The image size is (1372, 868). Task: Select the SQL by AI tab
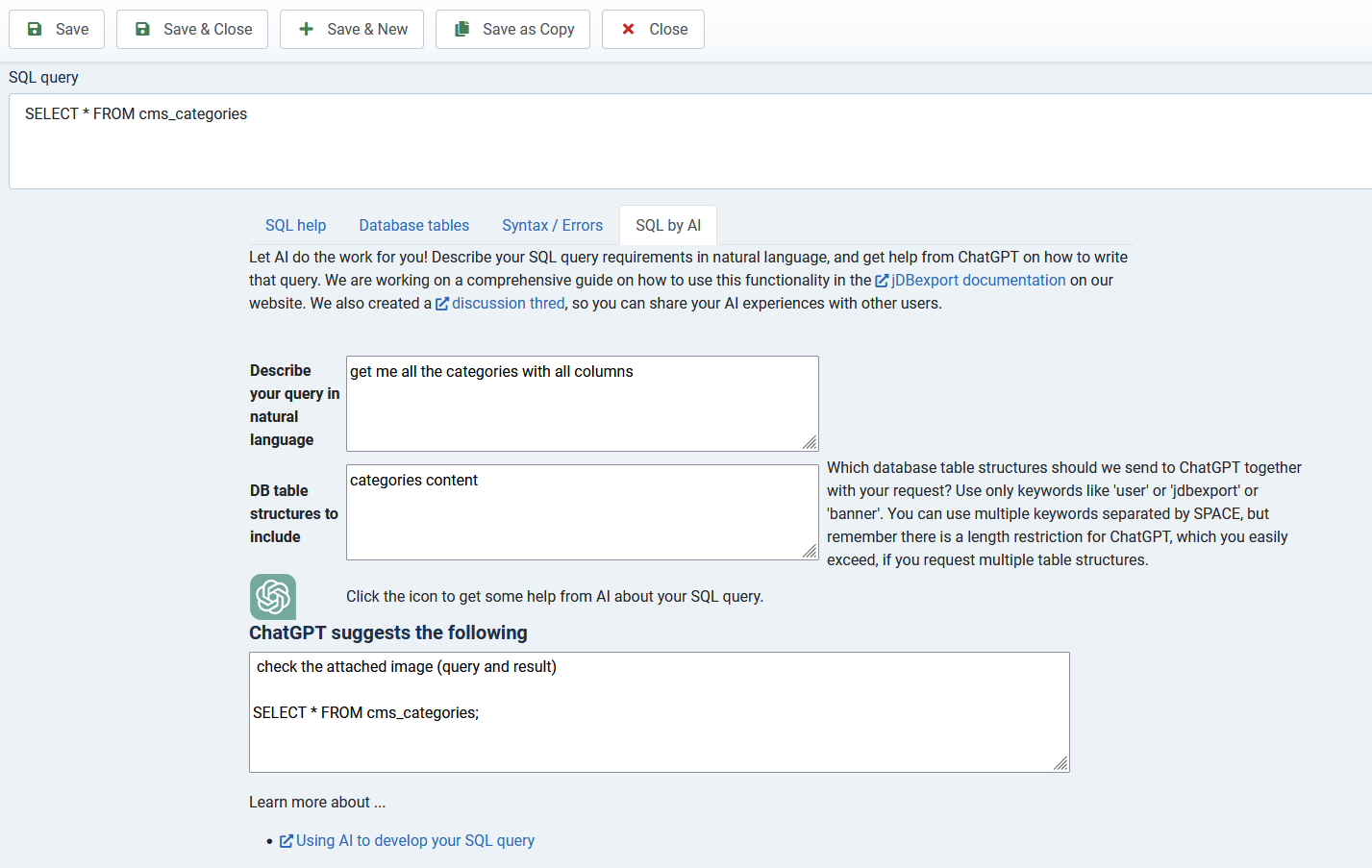(x=668, y=225)
